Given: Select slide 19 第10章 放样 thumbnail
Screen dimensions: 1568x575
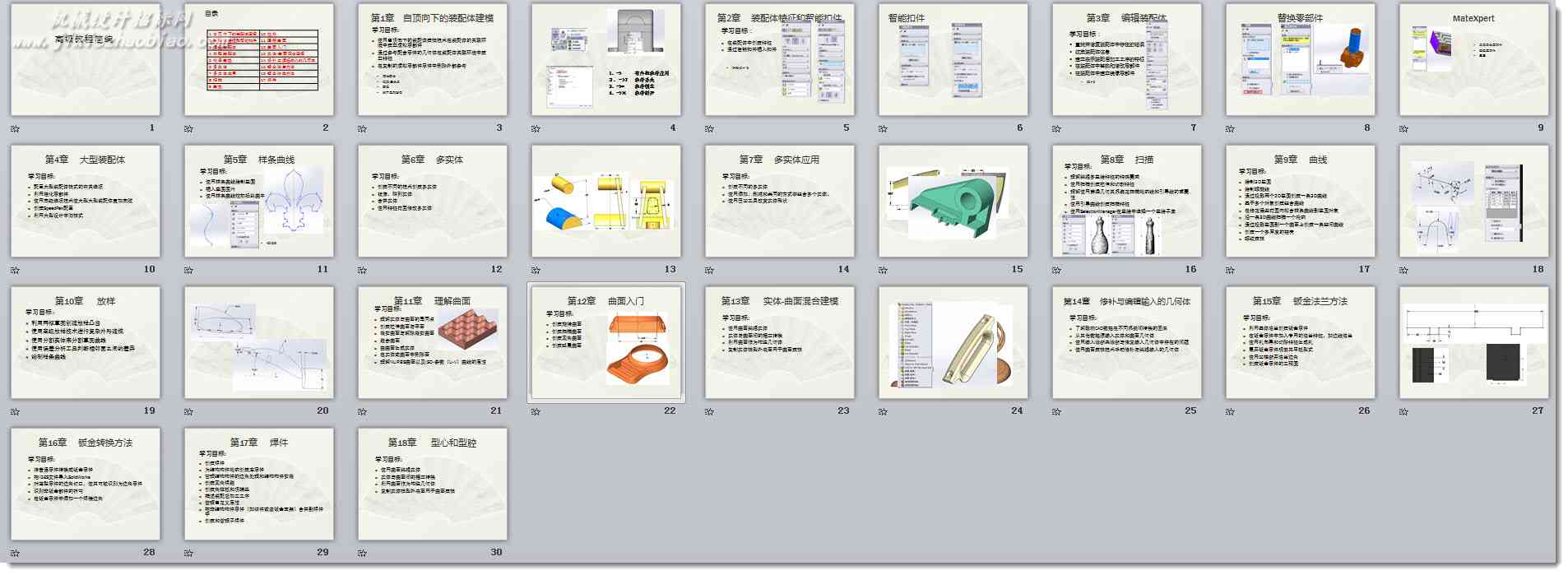Looking at the screenshot, I should (x=85, y=342).
